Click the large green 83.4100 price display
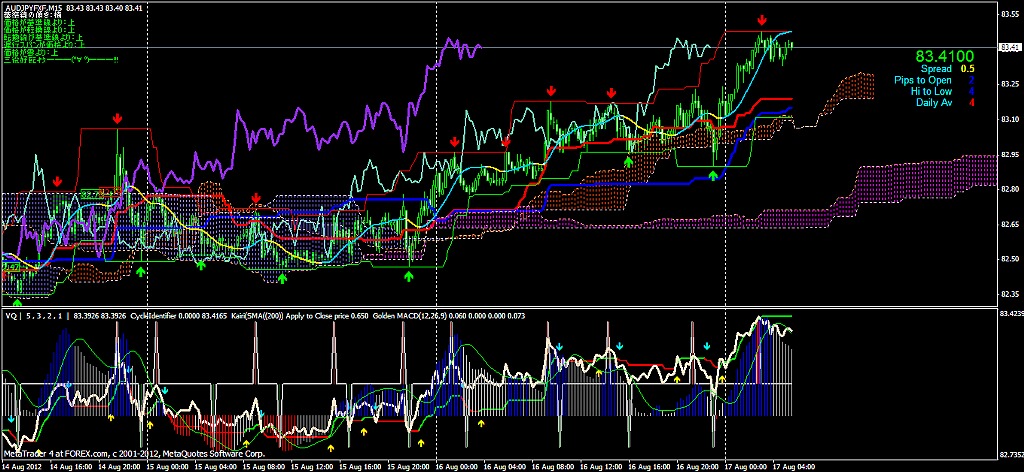Image resolution: width=1024 pixels, height=472 pixels. click(x=946, y=57)
